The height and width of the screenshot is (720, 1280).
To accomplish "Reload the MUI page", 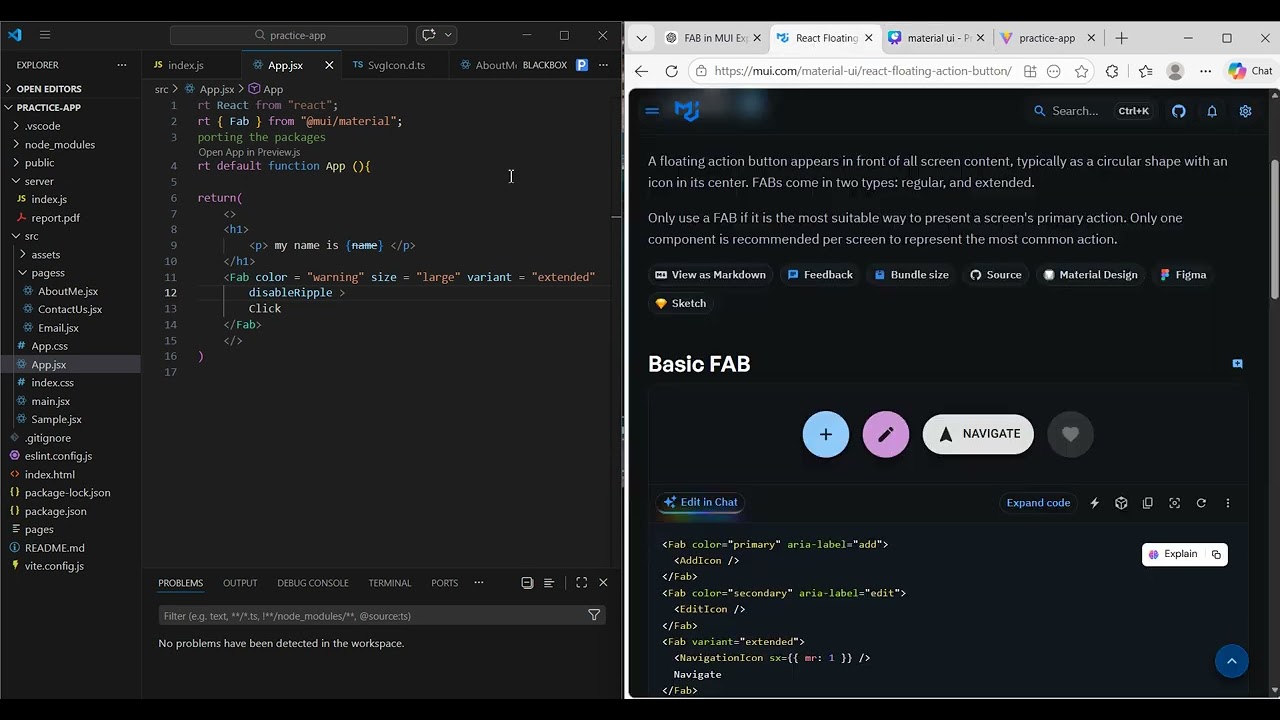I will point(672,71).
